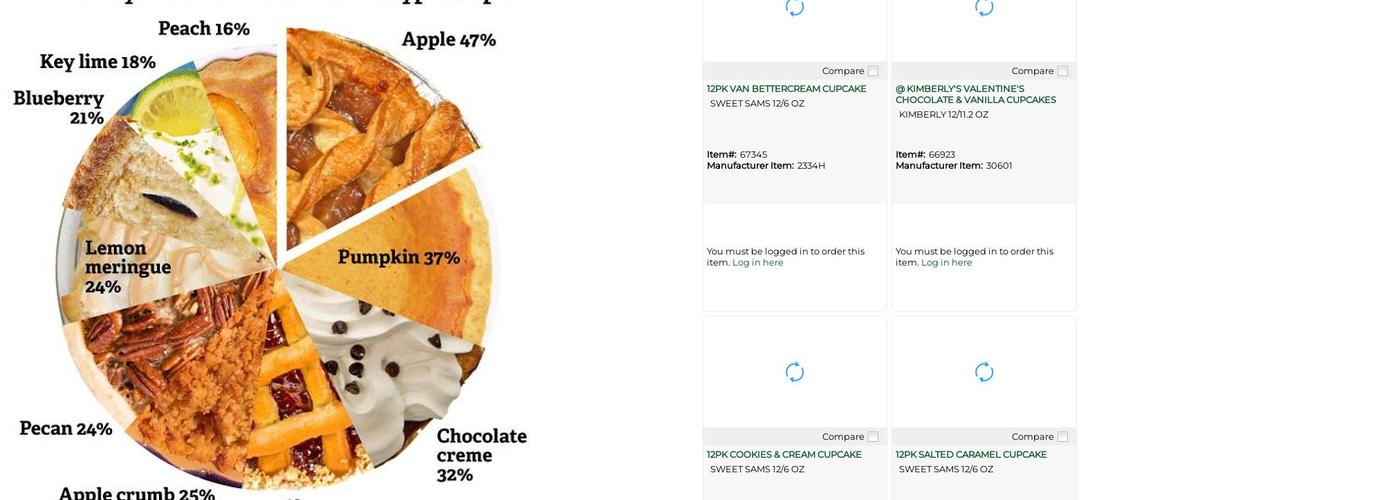Select Compare checkbox for Salted Caramel Cupcake
The width and height of the screenshot is (1400, 500).
click(1062, 437)
